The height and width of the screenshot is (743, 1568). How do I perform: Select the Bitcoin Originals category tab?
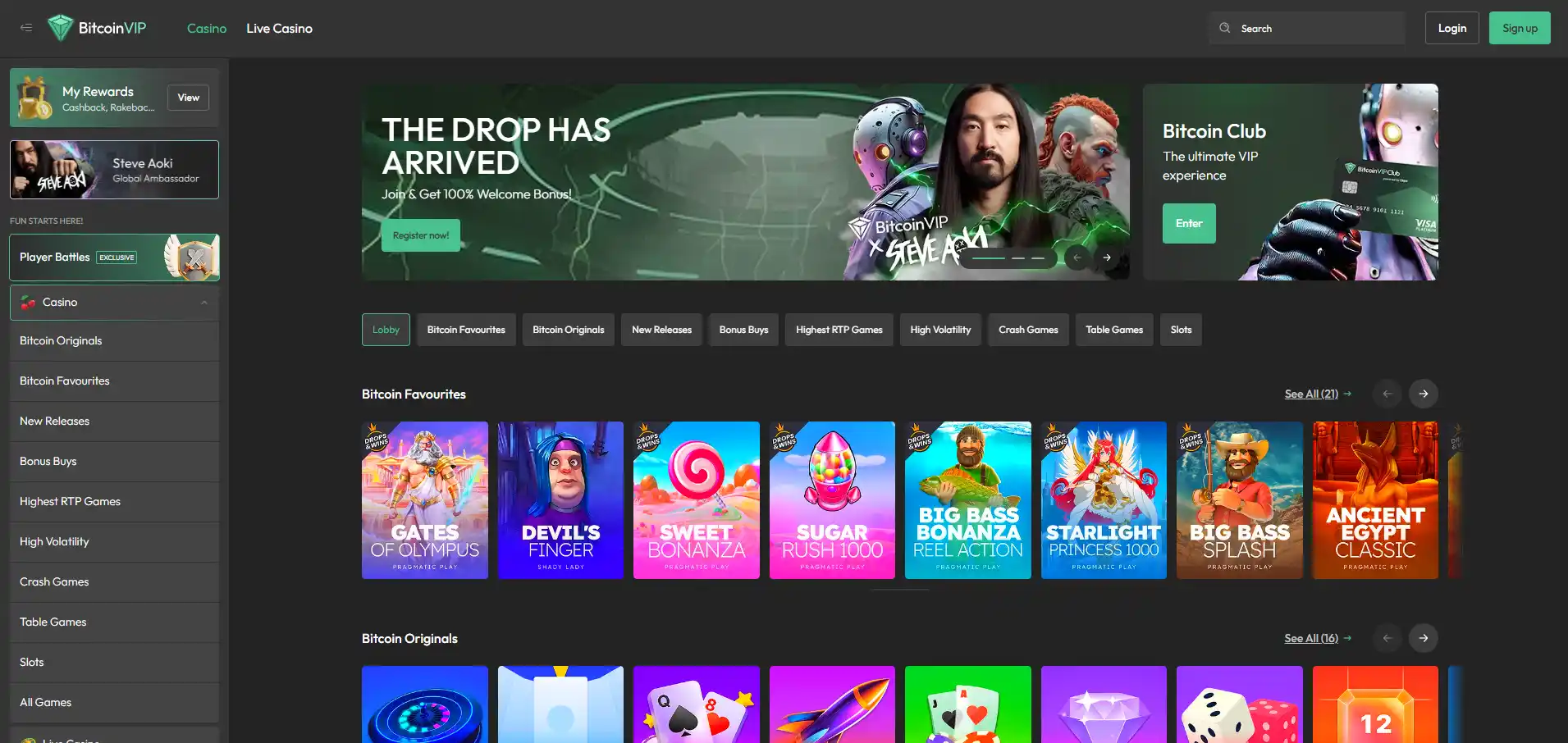569,330
